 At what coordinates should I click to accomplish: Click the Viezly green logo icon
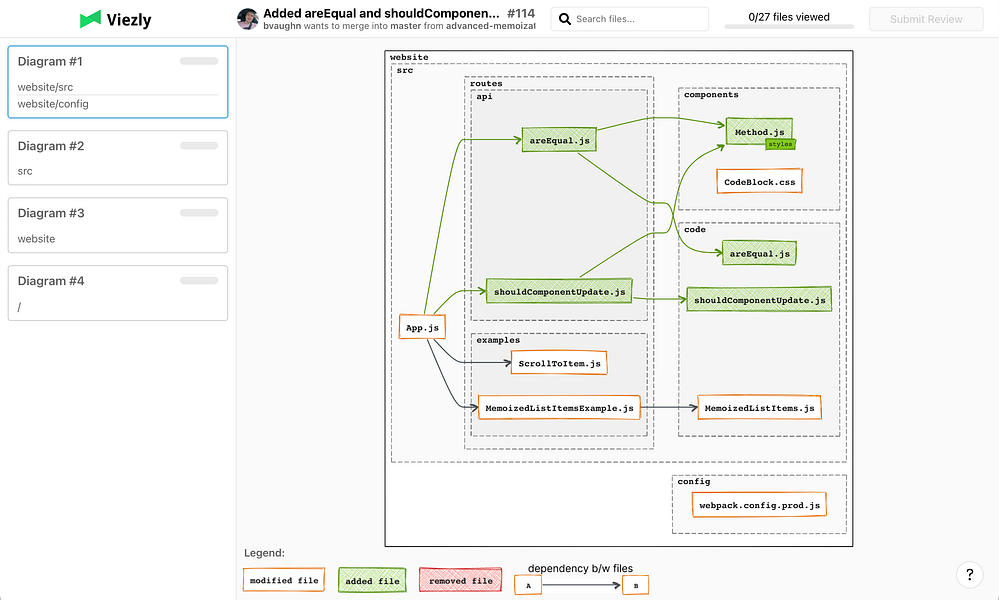pos(90,19)
